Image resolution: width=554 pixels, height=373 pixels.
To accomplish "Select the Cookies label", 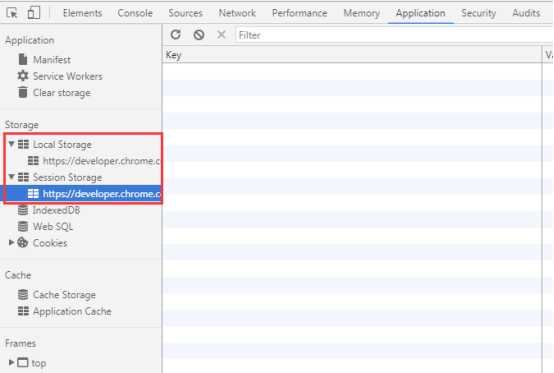I will (x=50, y=243).
